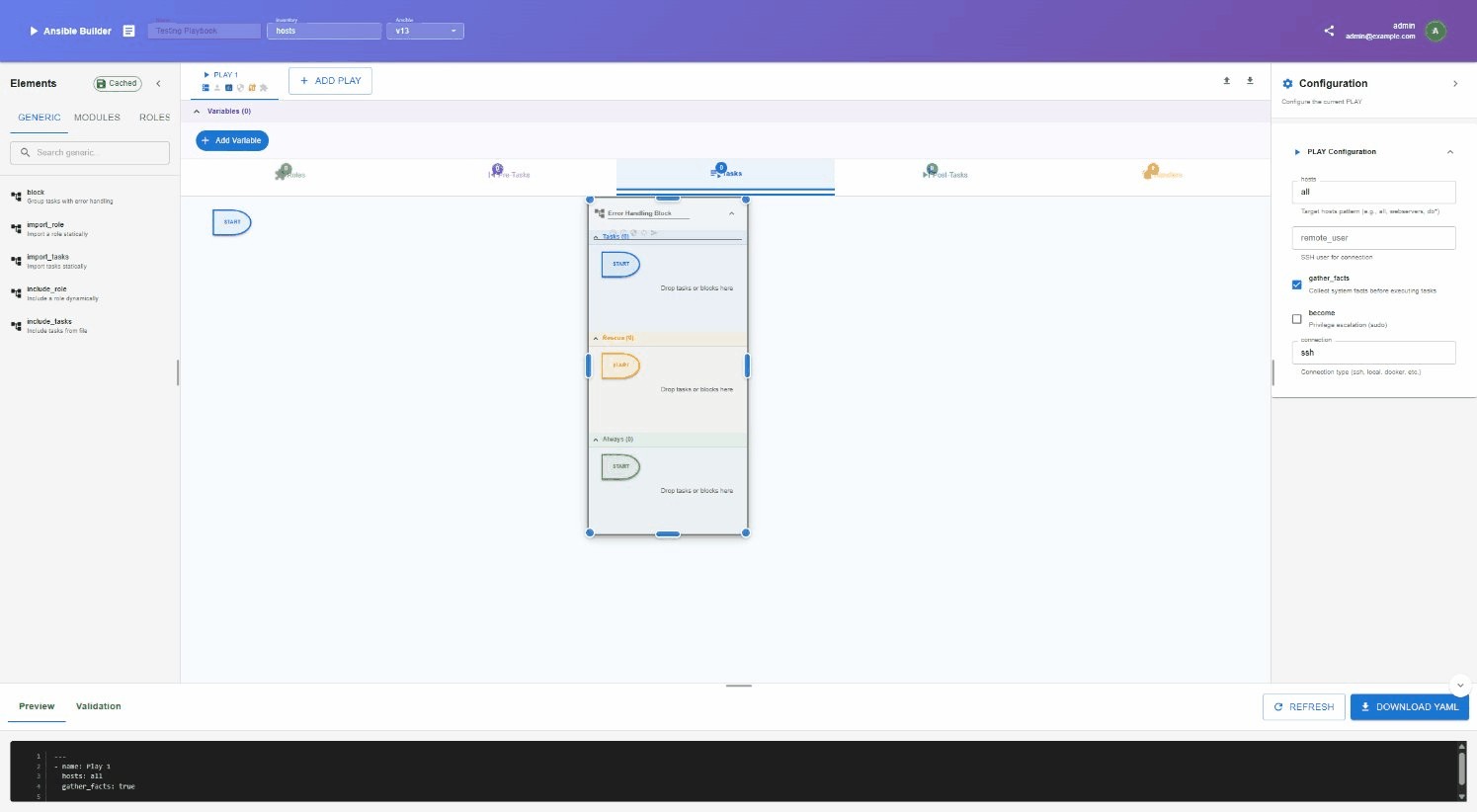The image size is (1477, 812).
Task: Click the DOWNLOAD YAML button
Action: (1409, 706)
